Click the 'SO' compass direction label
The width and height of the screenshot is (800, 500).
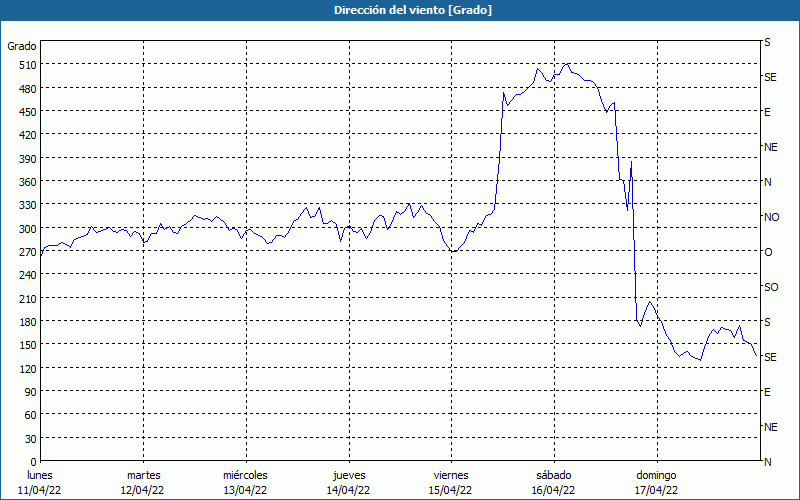coord(771,287)
